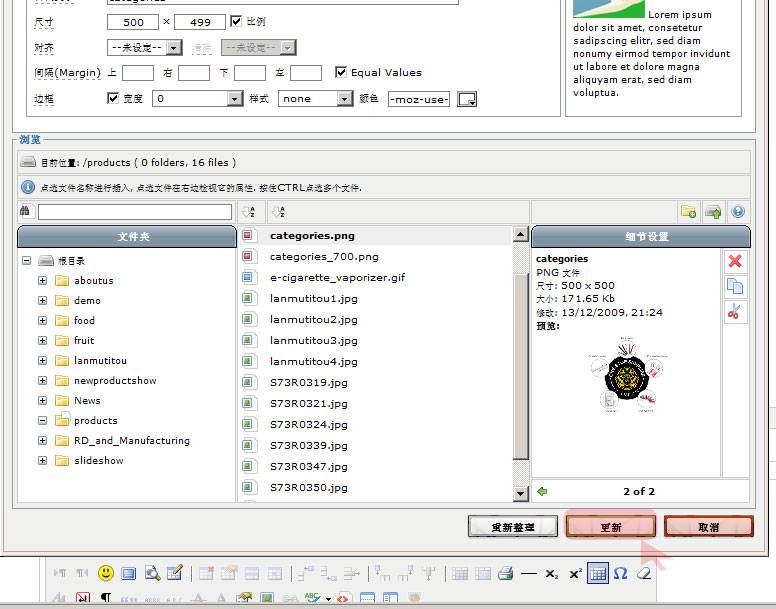The height and width of the screenshot is (609, 776).
Task: Click the cancel button at bottom right
Action: 708,527
